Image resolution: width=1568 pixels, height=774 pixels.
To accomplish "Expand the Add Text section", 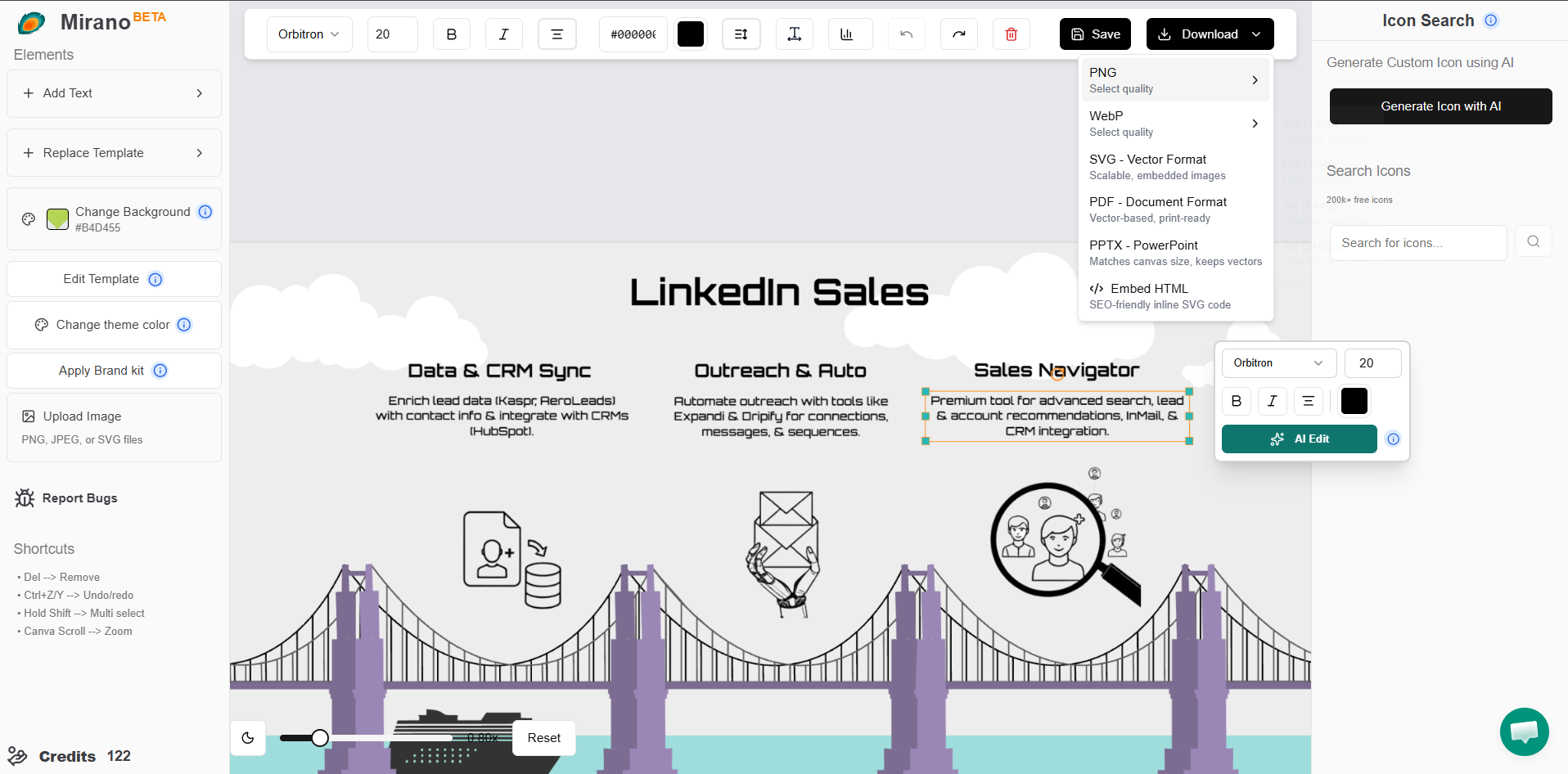I will (113, 93).
